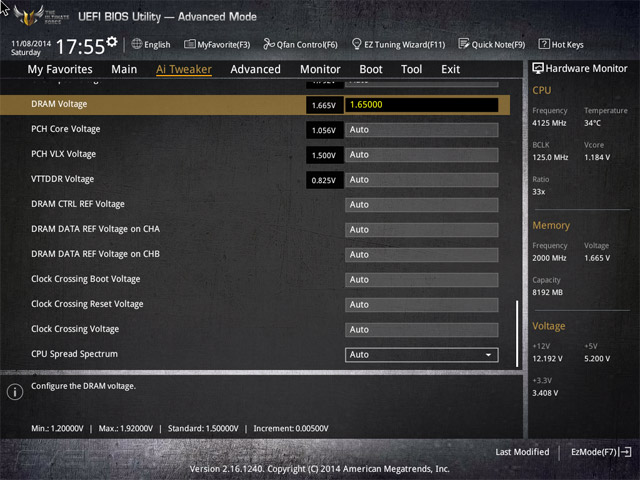Select CPU Spread Spectrum label
640x480 pixels.
coord(74,354)
